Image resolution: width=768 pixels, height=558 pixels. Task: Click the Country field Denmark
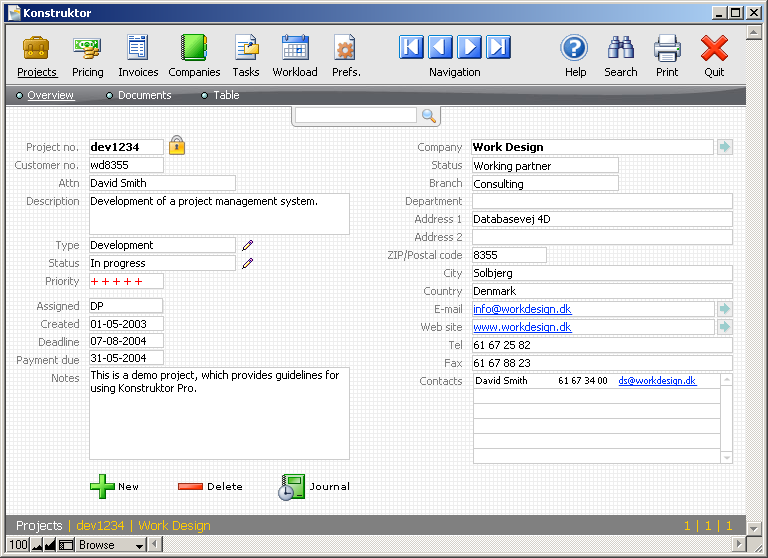coord(602,291)
